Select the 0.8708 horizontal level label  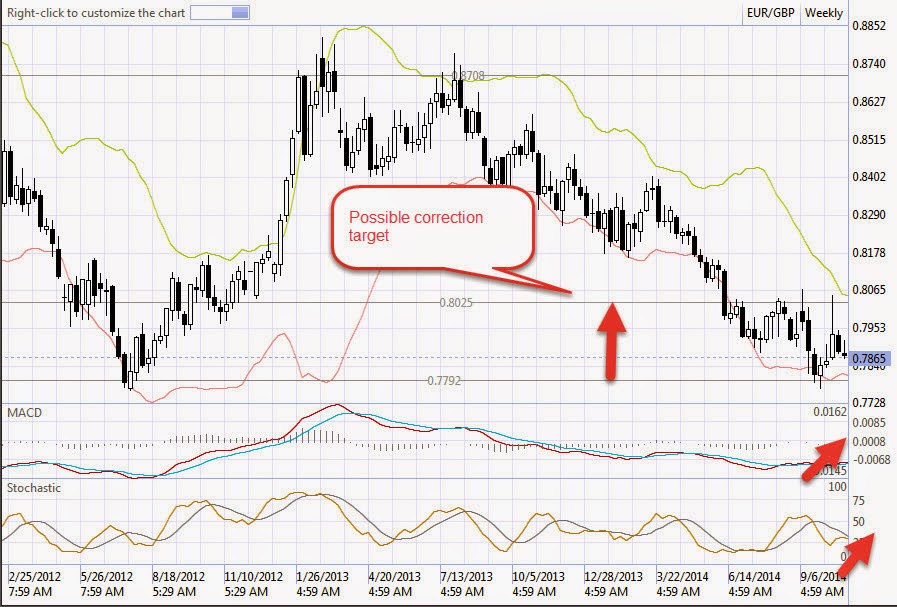pos(467,76)
